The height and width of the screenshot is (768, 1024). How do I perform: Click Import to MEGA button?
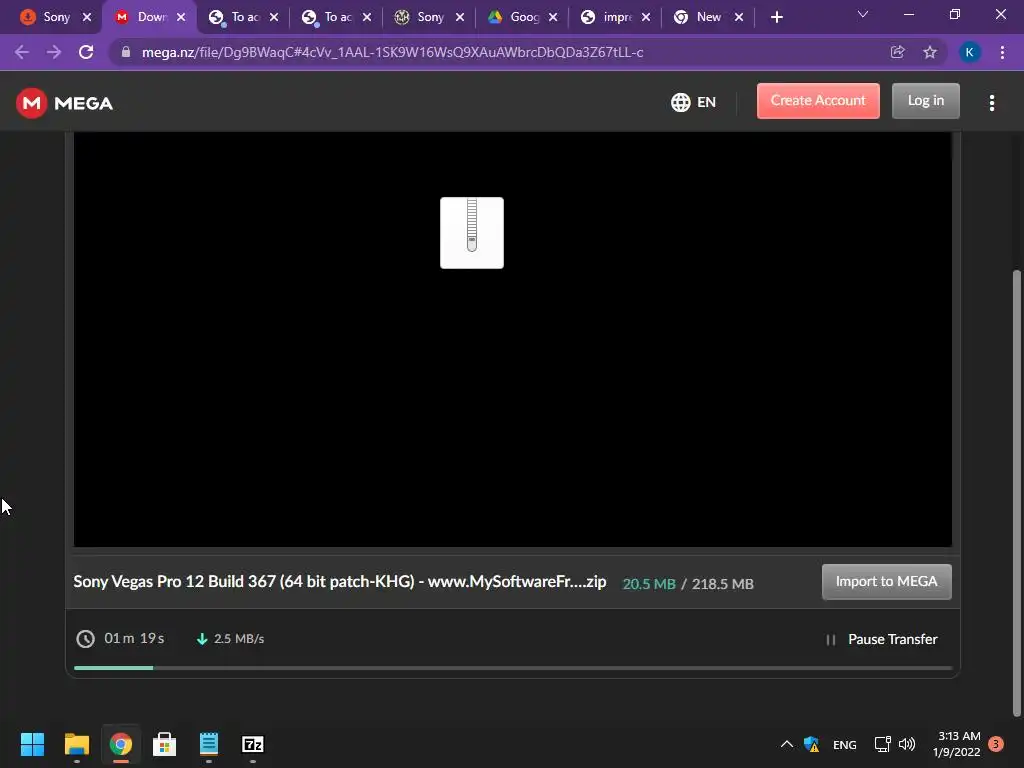point(886,581)
